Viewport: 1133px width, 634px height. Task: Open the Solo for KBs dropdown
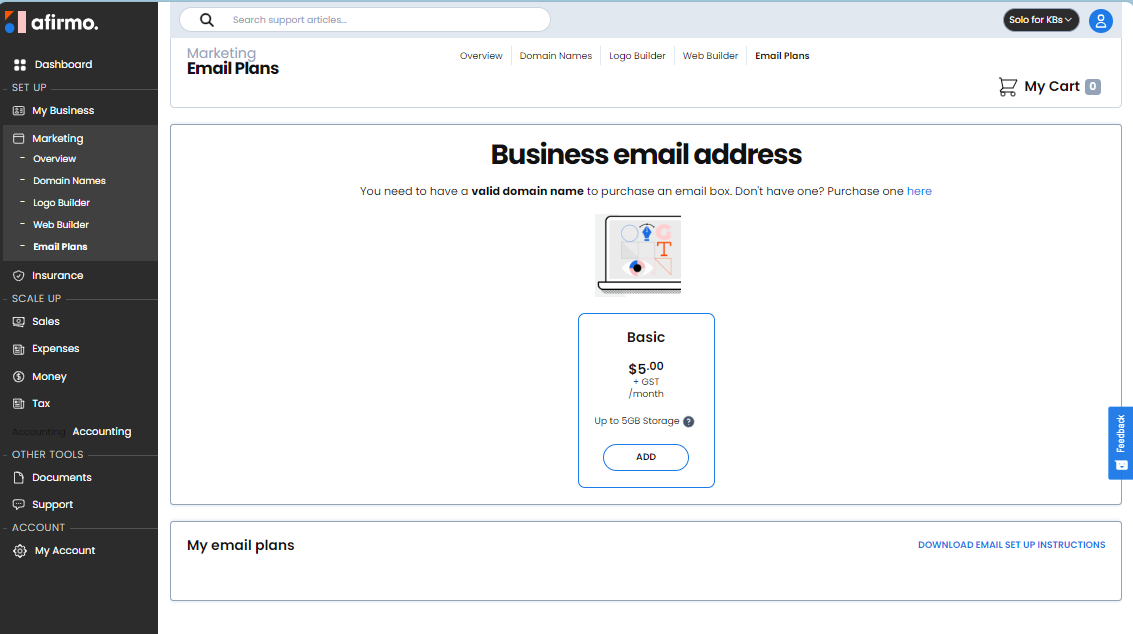coord(1041,20)
